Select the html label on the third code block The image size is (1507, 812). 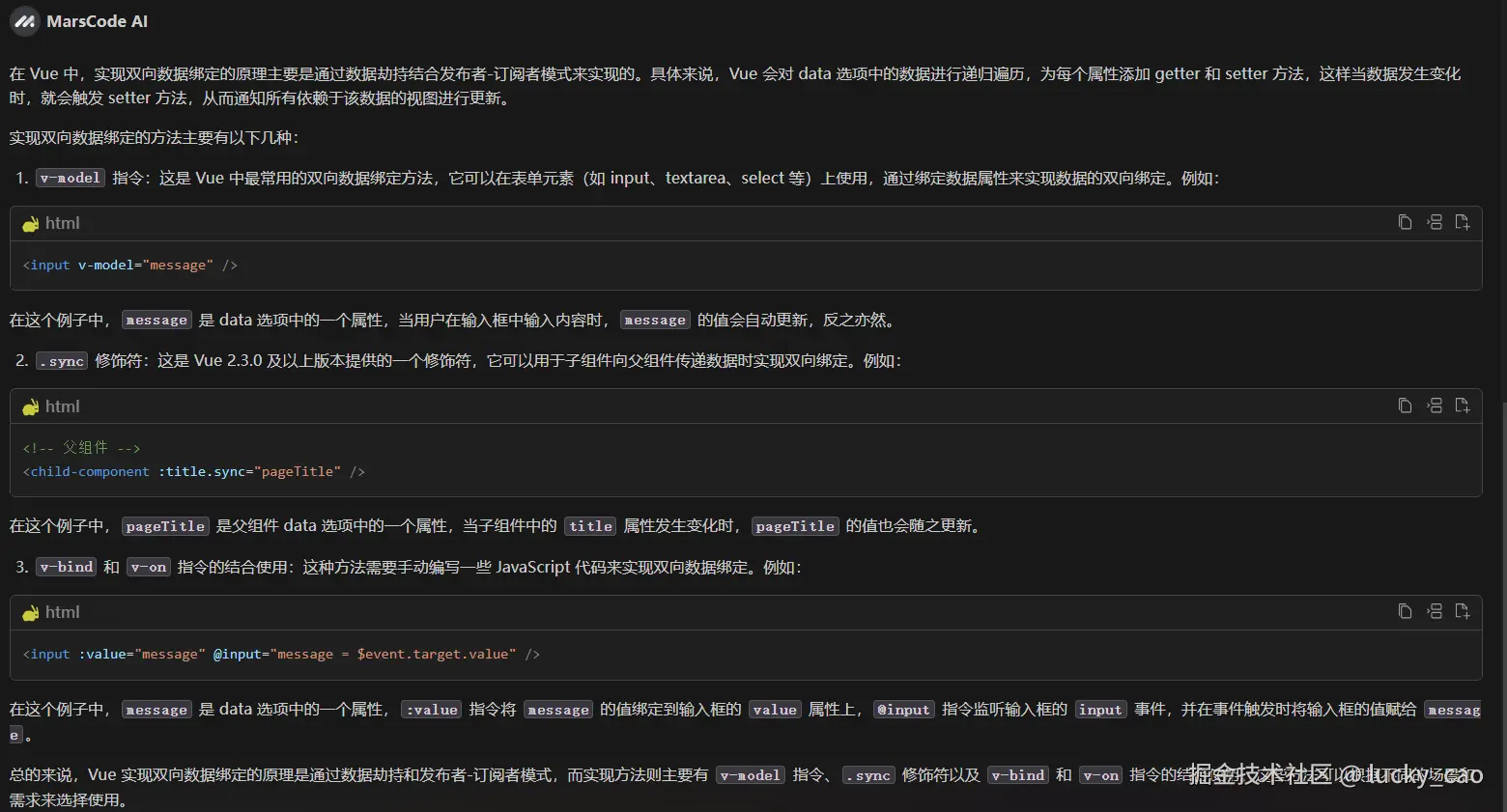[x=63, y=611]
